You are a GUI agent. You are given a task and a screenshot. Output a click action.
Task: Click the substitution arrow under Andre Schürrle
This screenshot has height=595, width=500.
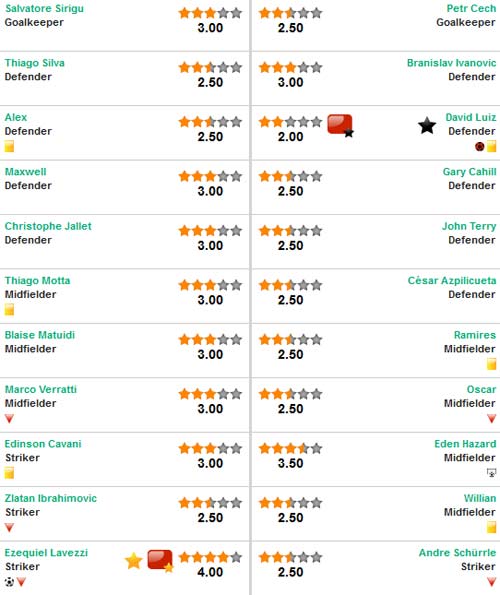pyautogui.click(x=491, y=582)
